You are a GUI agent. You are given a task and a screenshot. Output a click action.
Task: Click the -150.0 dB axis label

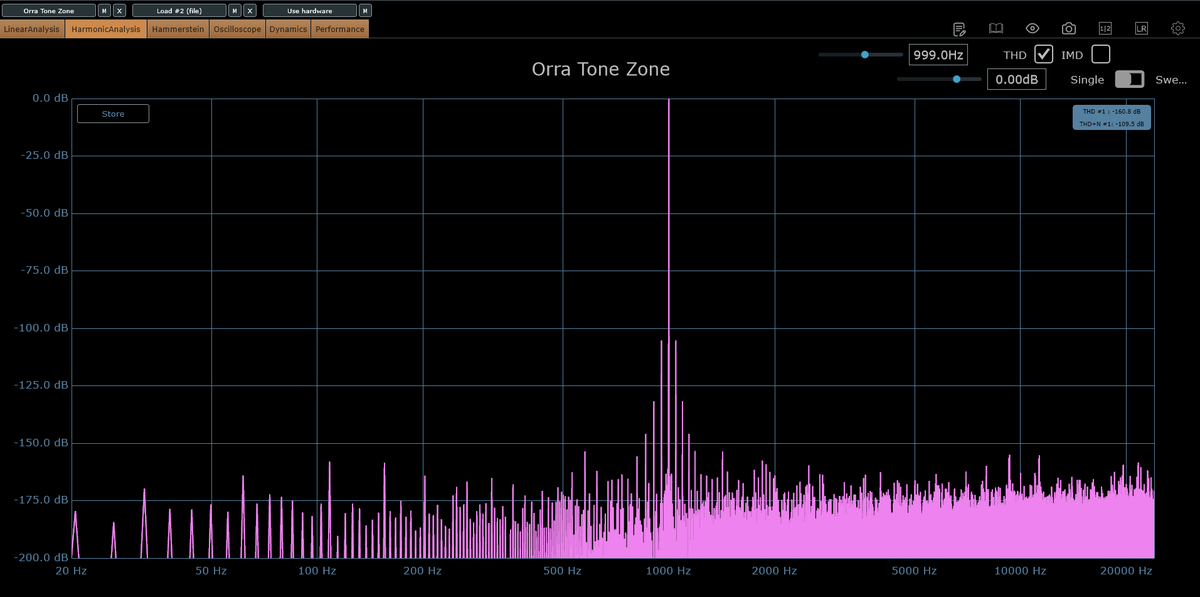click(x=42, y=442)
